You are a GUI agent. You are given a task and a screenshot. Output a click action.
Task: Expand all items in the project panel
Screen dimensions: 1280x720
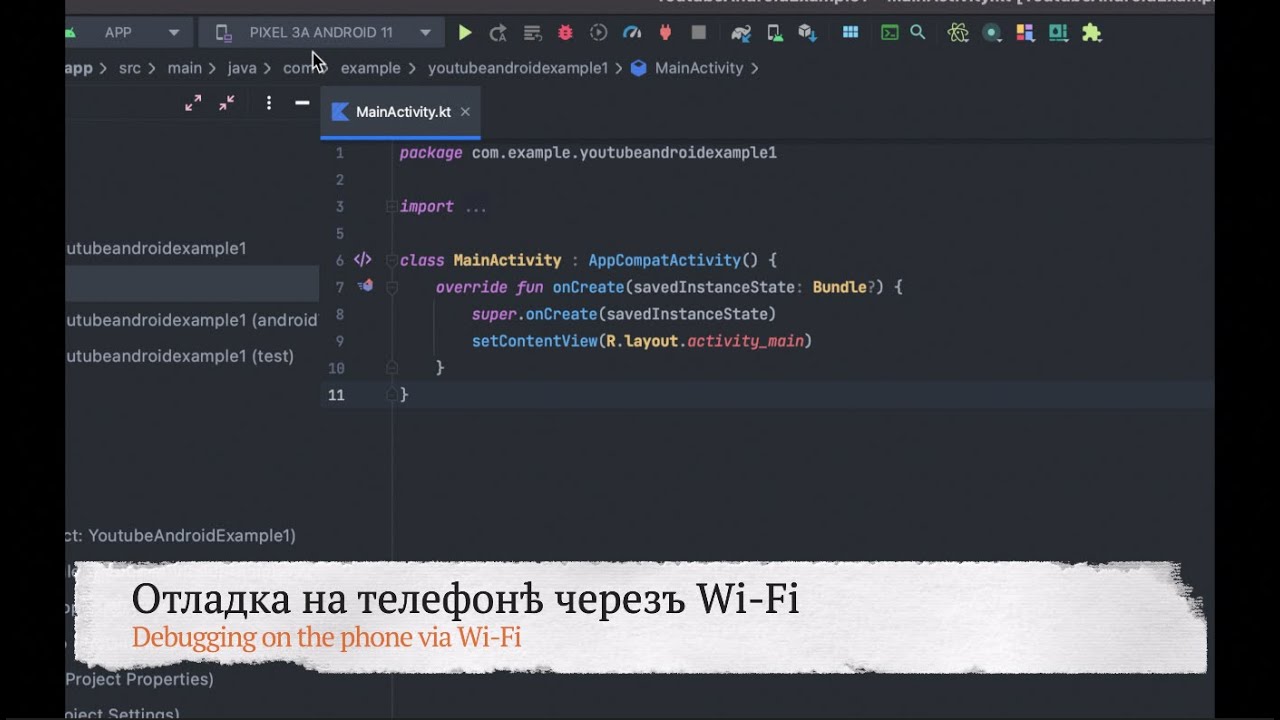[x=193, y=103]
